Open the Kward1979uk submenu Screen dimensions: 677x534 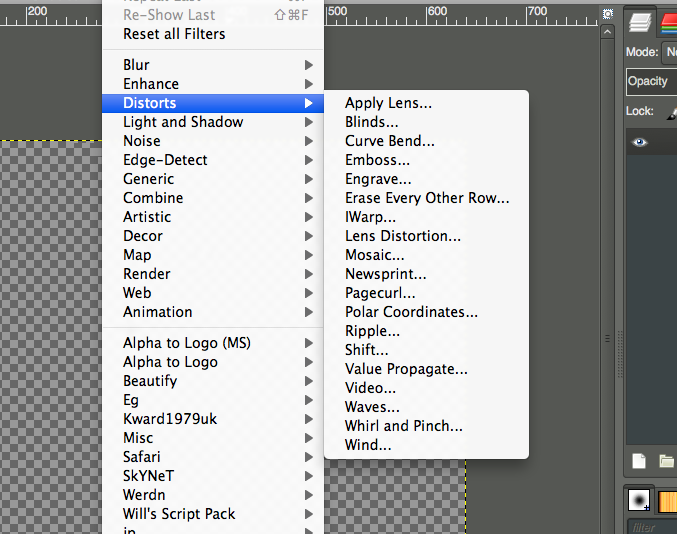pos(213,419)
